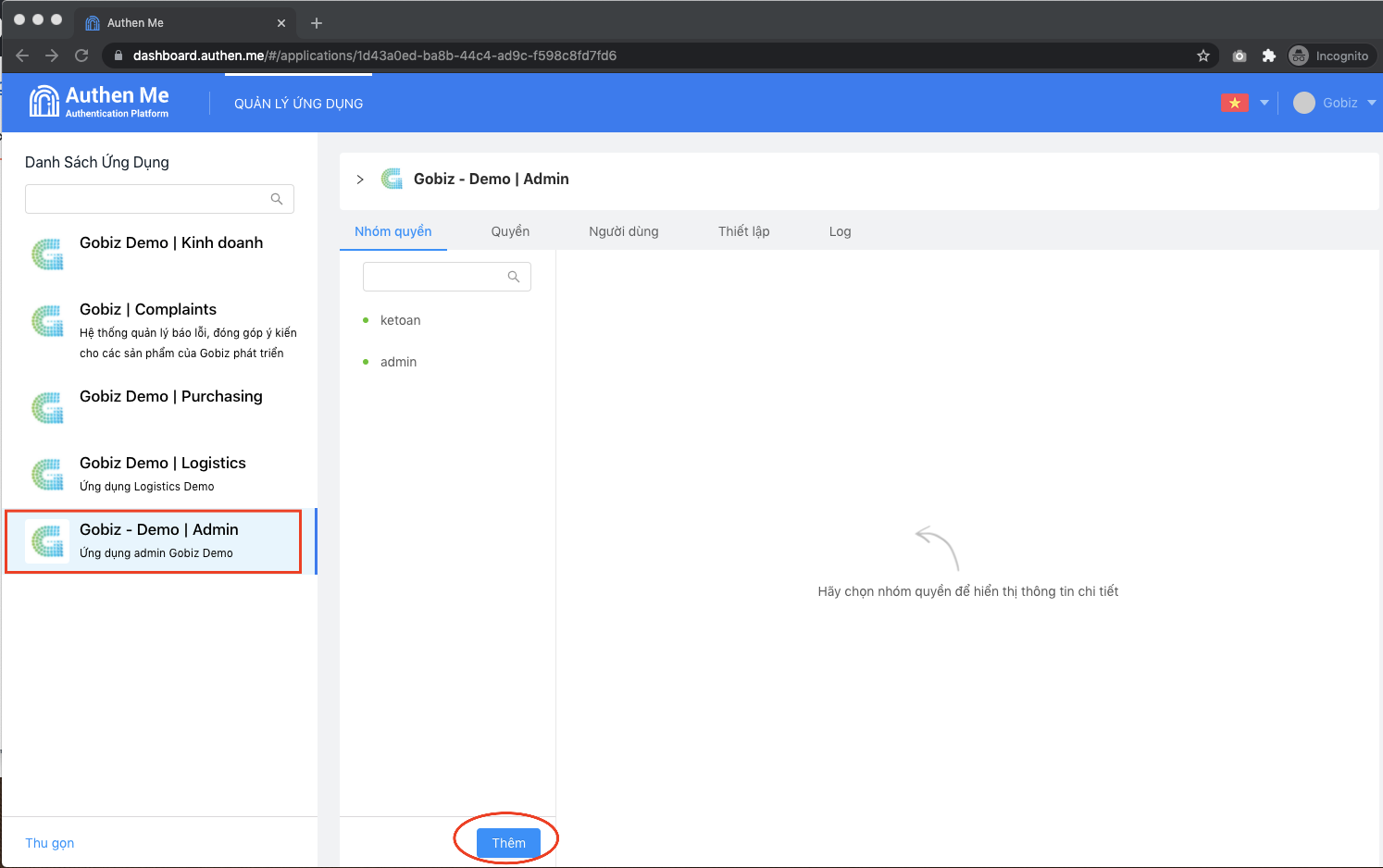Open the Thiết lập tab
Image resolution: width=1383 pixels, height=868 pixels.
pyautogui.click(x=744, y=231)
